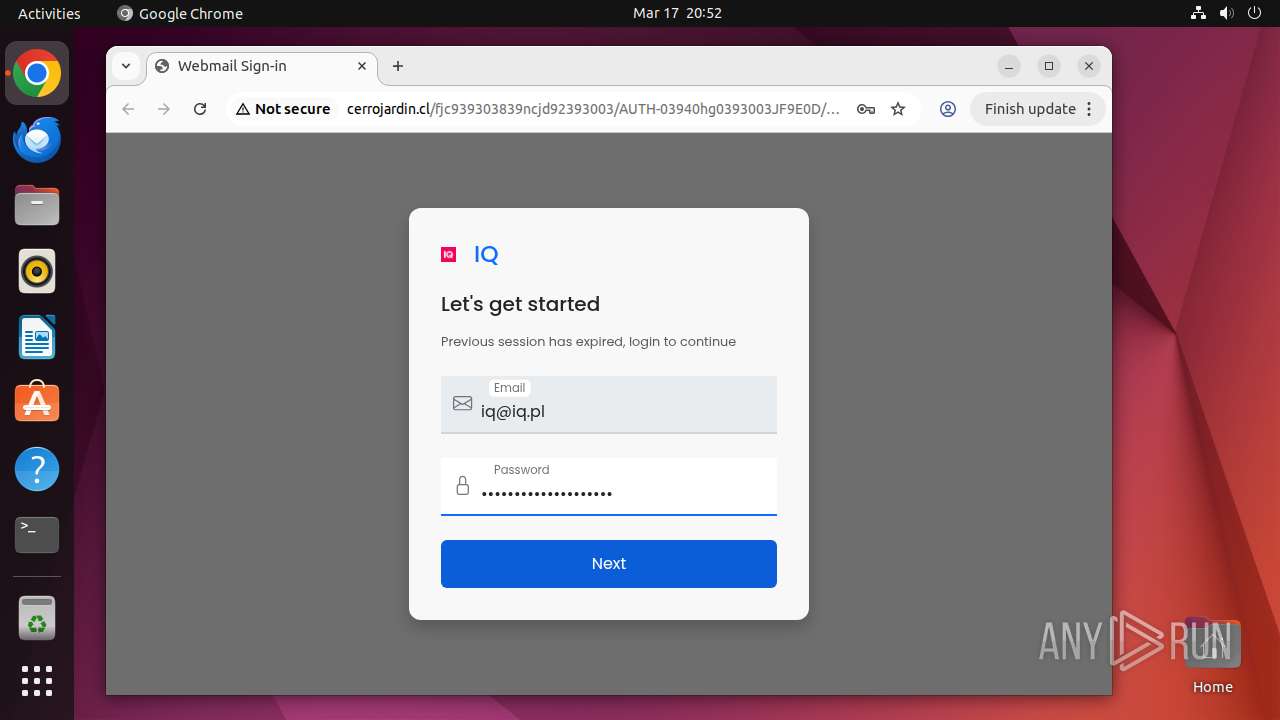
Task: Go forward in Chrome
Action: [164, 109]
